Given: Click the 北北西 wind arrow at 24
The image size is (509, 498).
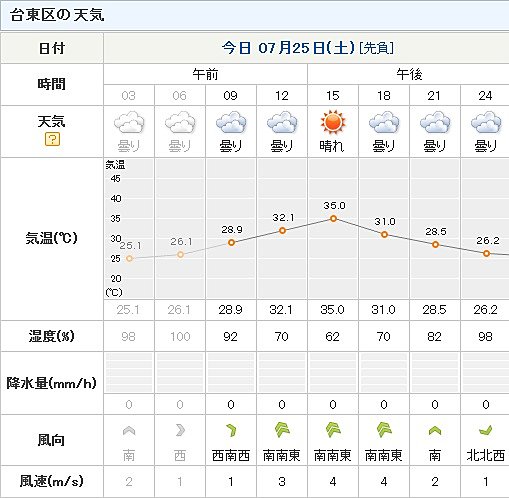Looking at the screenshot, I should pos(486,431).
